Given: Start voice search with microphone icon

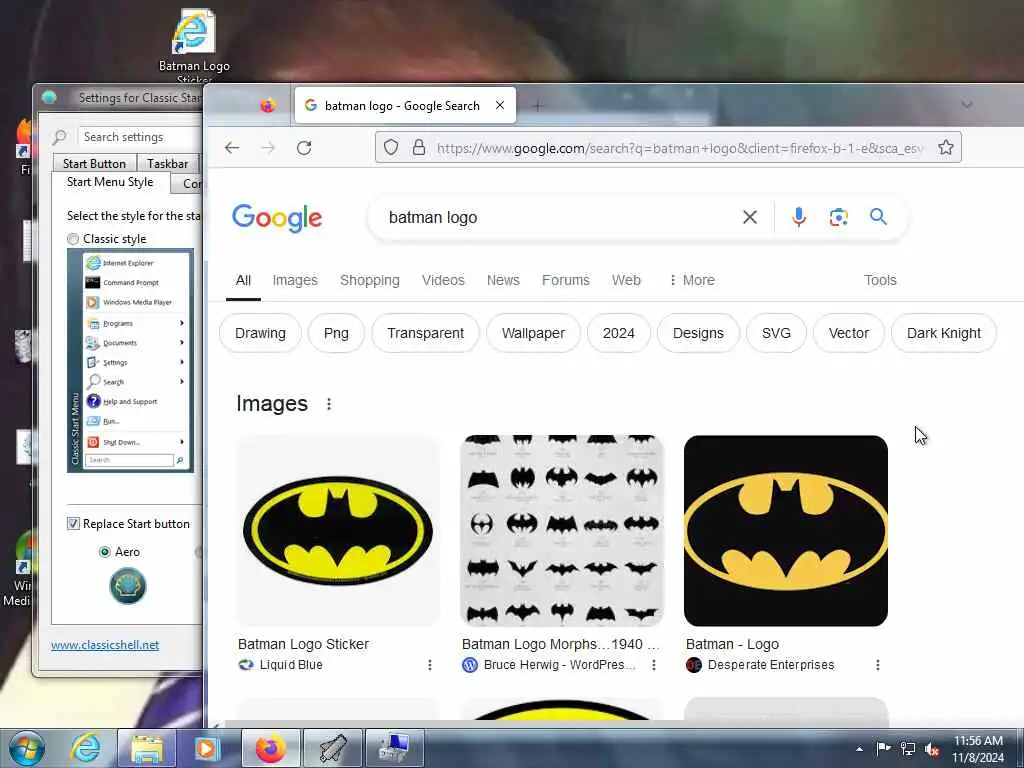Looking at the screenshot, I should pos(799,217).
